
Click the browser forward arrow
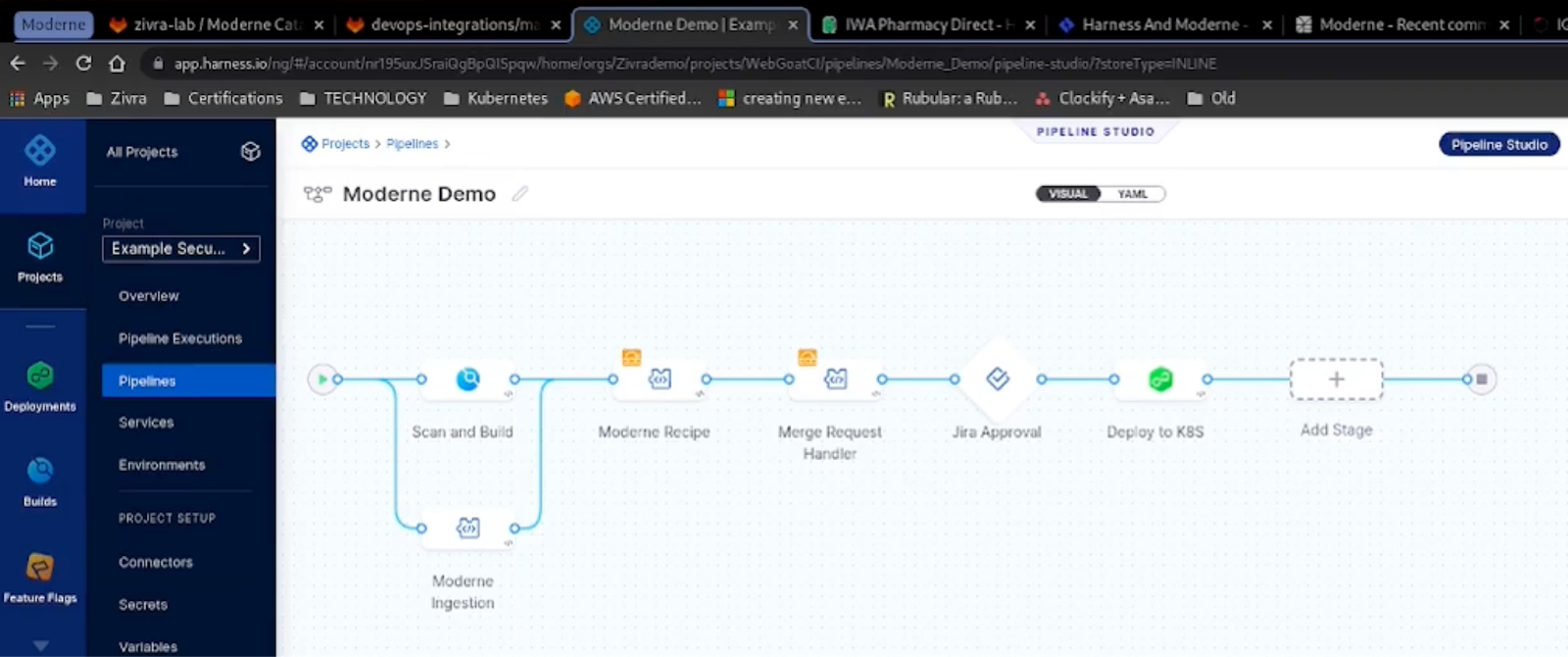[50, 64]
